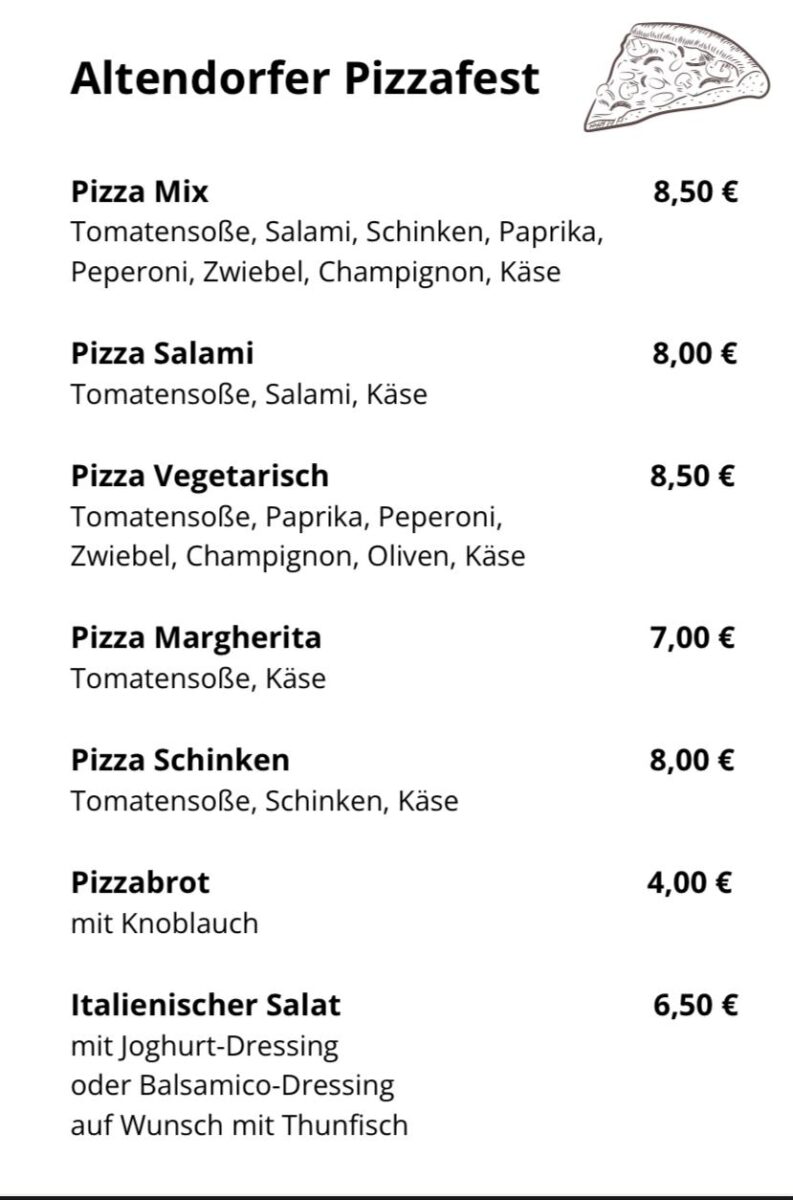
Task: Select the Pizza Margherita title
Action: point(196,637)
